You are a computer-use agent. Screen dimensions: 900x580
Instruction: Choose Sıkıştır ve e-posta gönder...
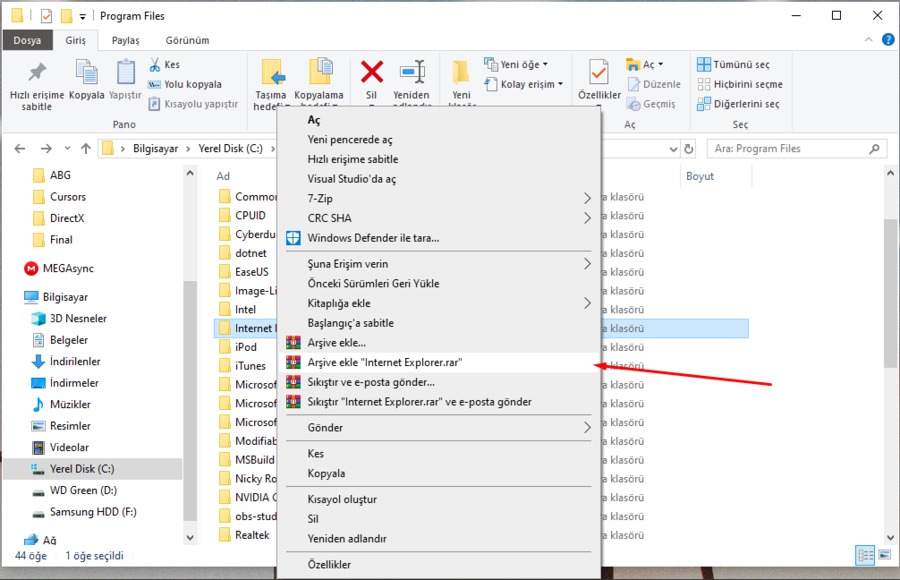[x=439, y=382]
